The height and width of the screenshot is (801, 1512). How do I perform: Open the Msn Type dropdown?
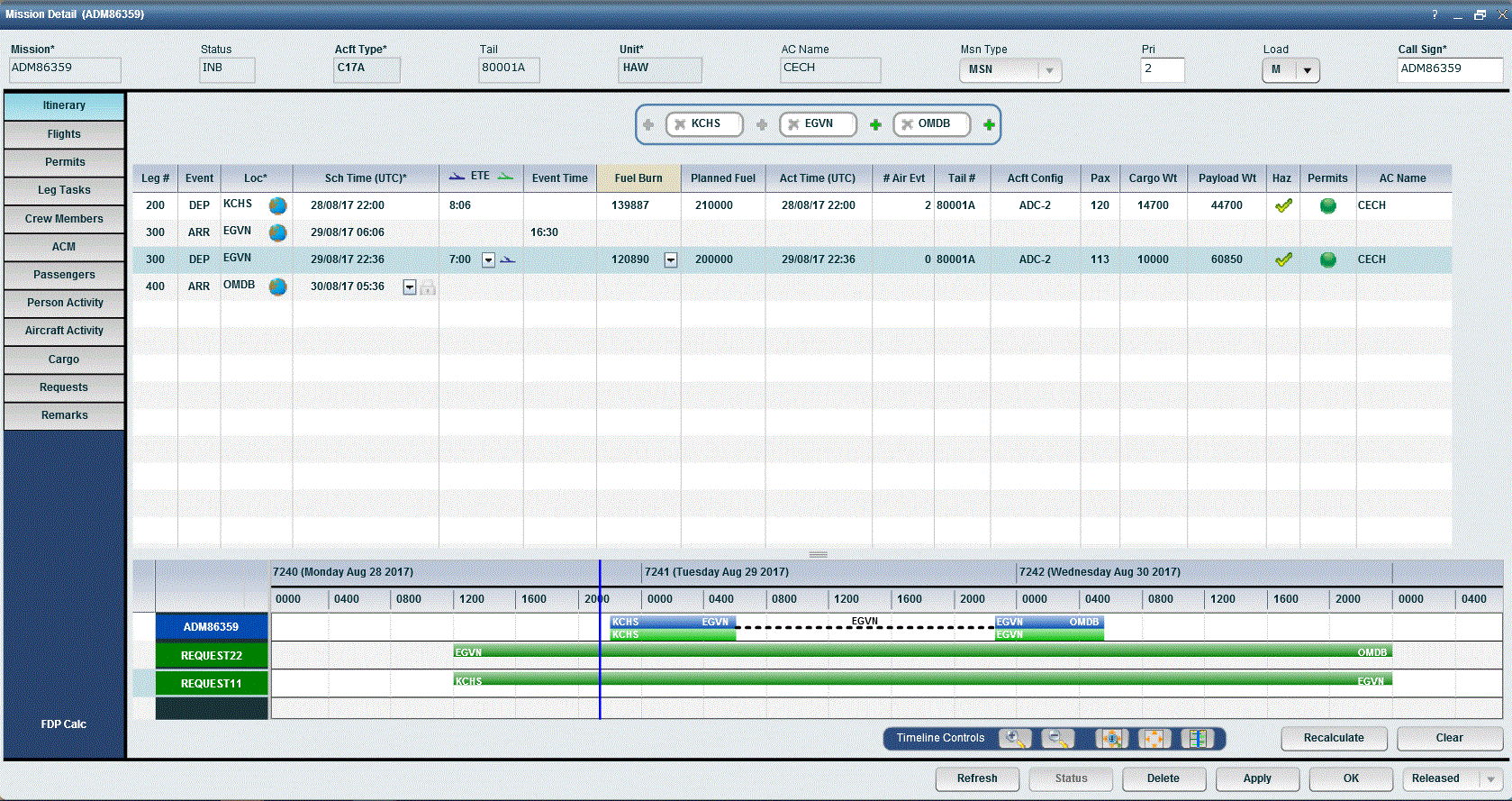pos(1049,70)
